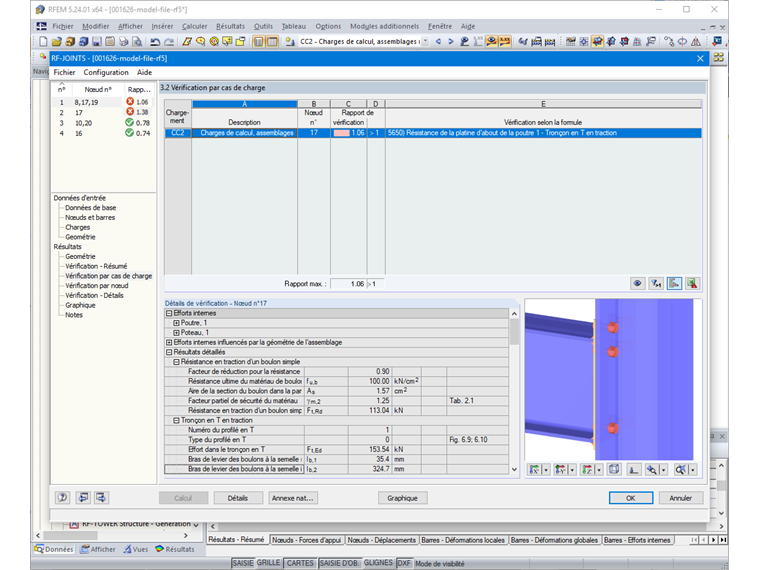Click details table scrollbar down arrow
The width and height of the screenshot is (760, 570).
pos(514,469)
